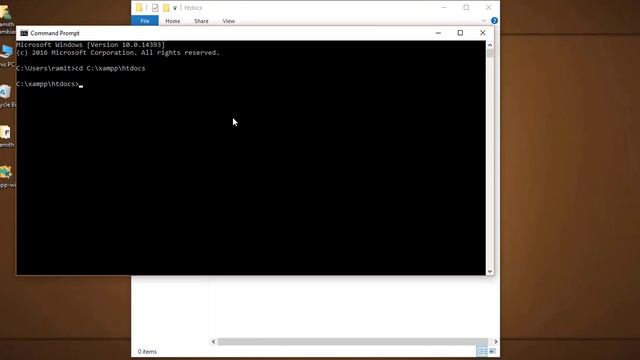This screenshot has width=640, height=360.
Task: Click the 'htdocs' title in File Explorer
Action: 193,8
